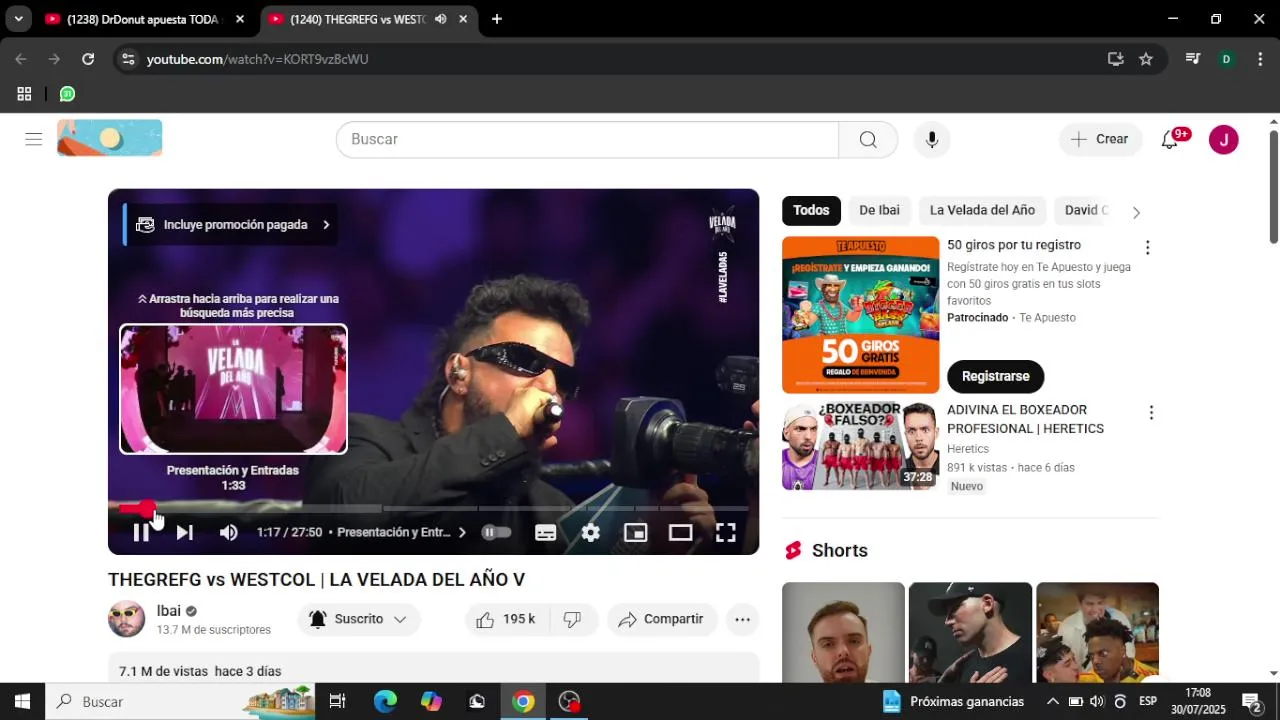View site information icon in address bar
Viewport: 1280px width, 720px height.
coord(127,59)
